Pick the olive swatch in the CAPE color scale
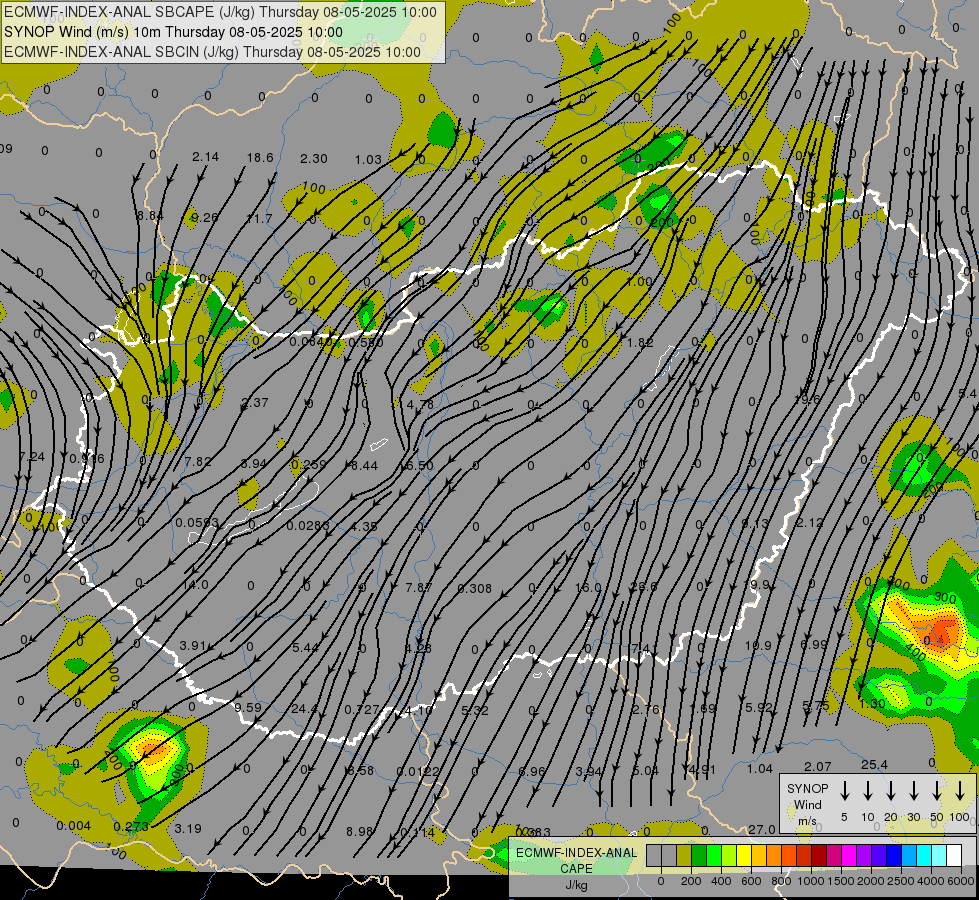The image size is (979, 900). pyautogui.click(x=684, y=856)
